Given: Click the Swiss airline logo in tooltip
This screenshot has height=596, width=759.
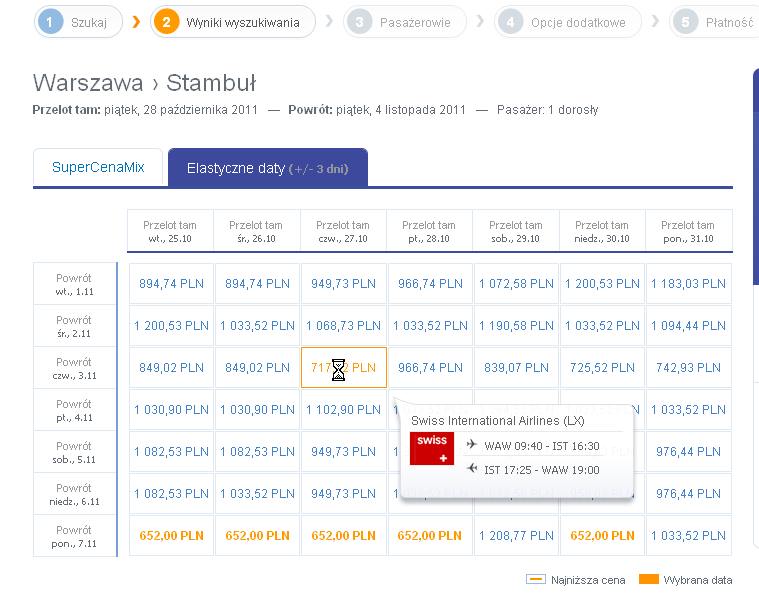Looking at the screenshot, I should [x=432, y=448].
